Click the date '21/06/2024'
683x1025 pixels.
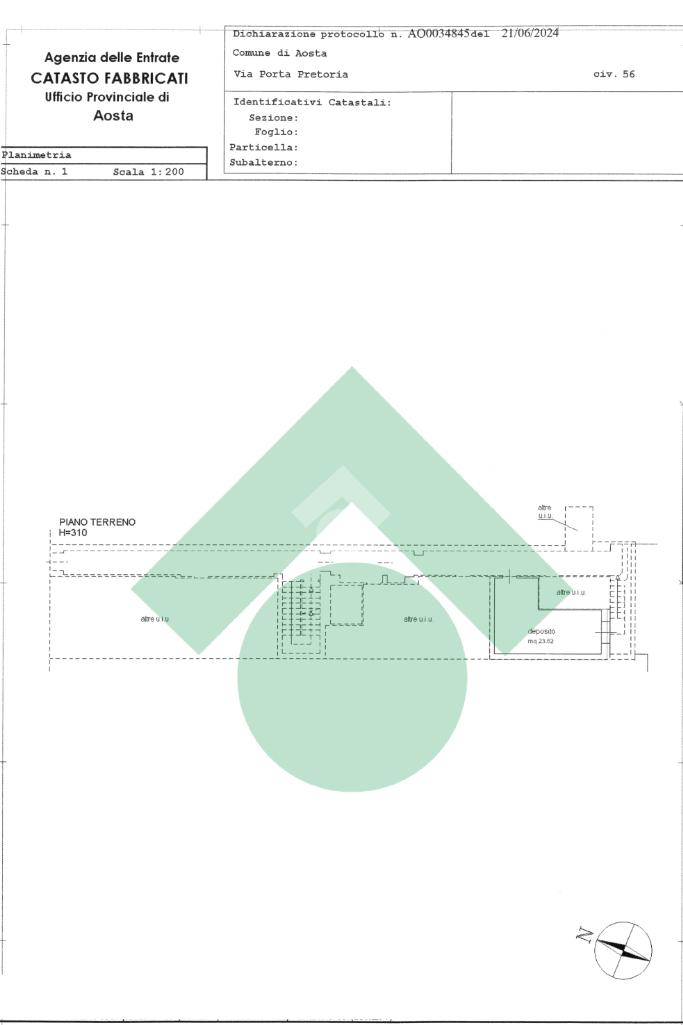pos(530,33)
